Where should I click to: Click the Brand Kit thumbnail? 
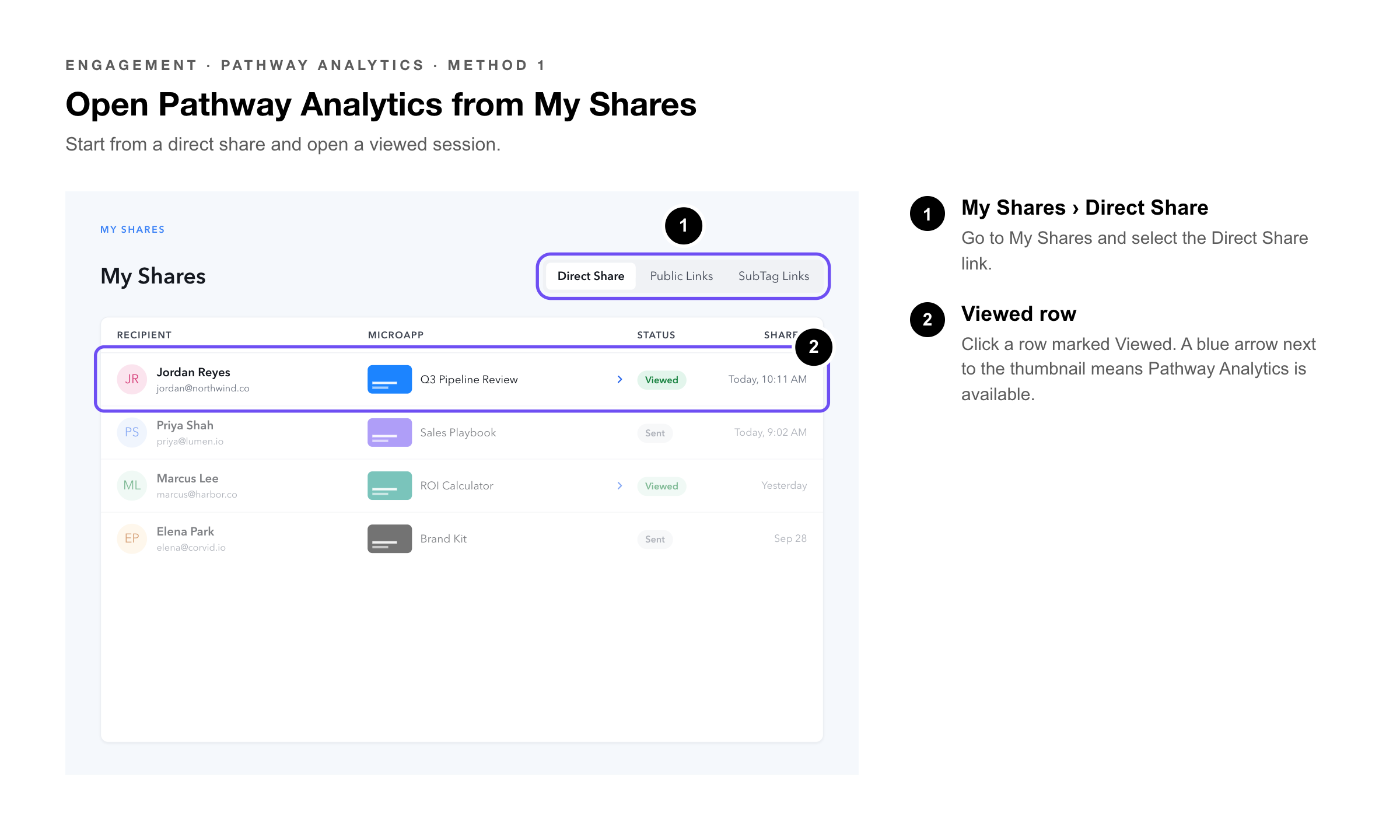(390, 538)
